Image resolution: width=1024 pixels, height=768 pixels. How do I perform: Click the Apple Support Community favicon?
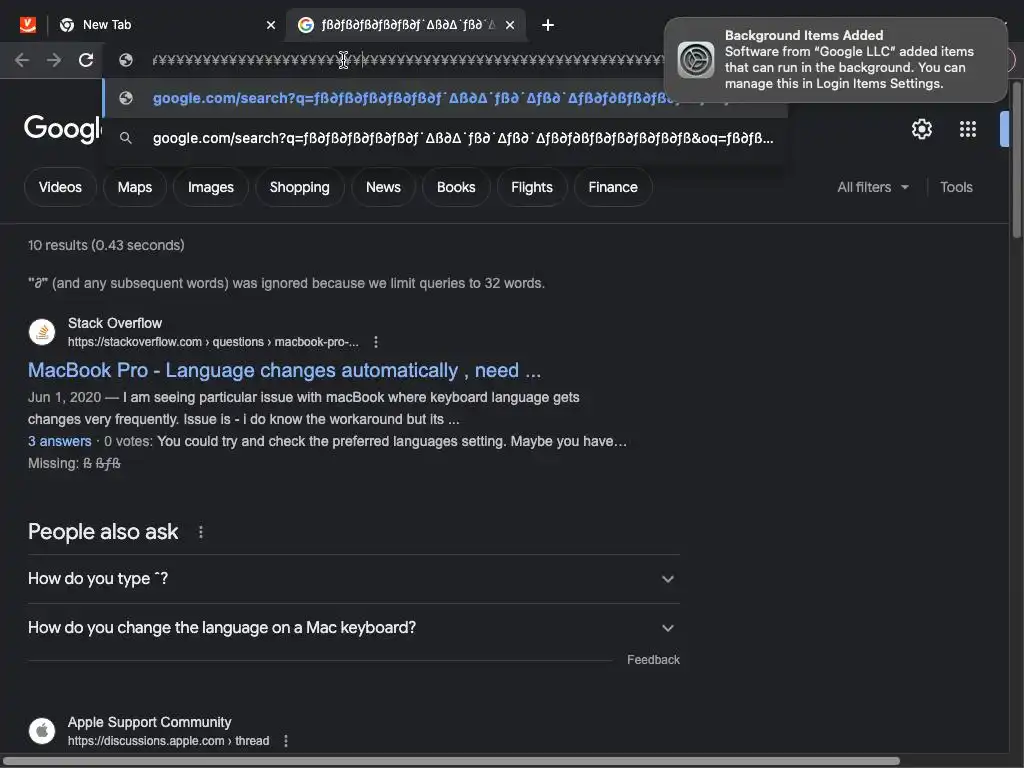click(42, 731)
